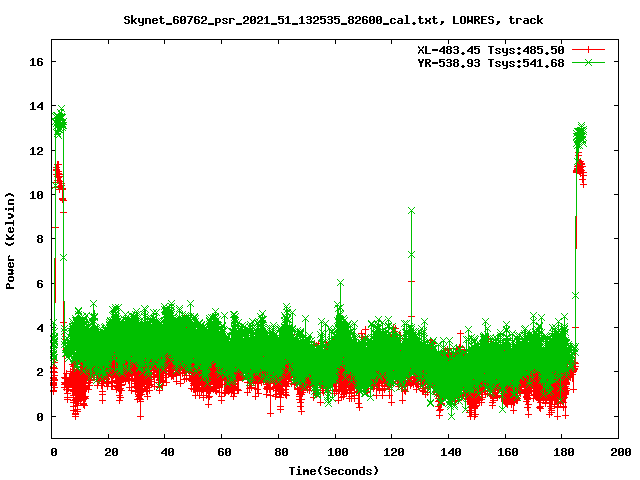The width and height of the screenshot is (640, 480).
Task: Click the x-axis tick label 200
Action: tap(620, 452)
